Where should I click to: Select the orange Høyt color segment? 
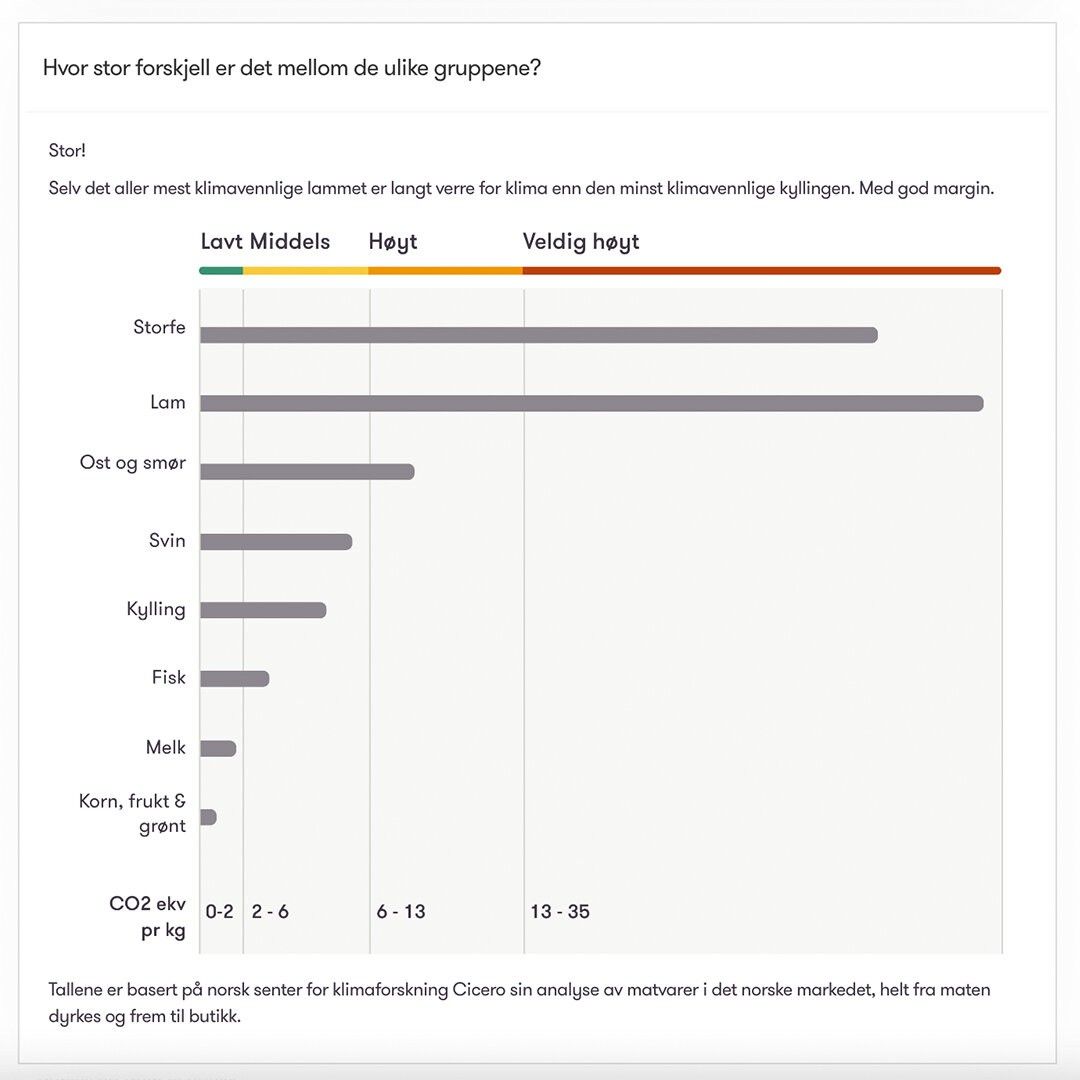[445, 270]
